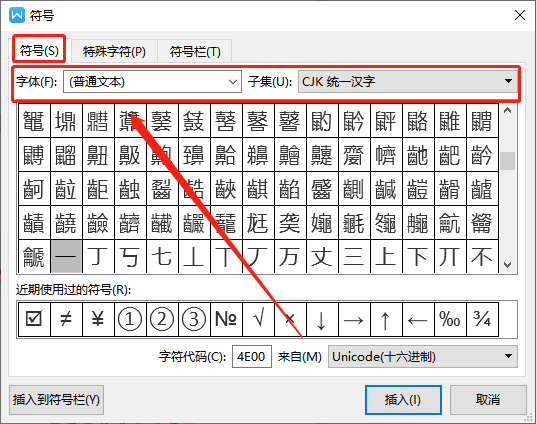
Task: Expand the 子集 CJK subset dropdown
Action: [x=408, y=82]
